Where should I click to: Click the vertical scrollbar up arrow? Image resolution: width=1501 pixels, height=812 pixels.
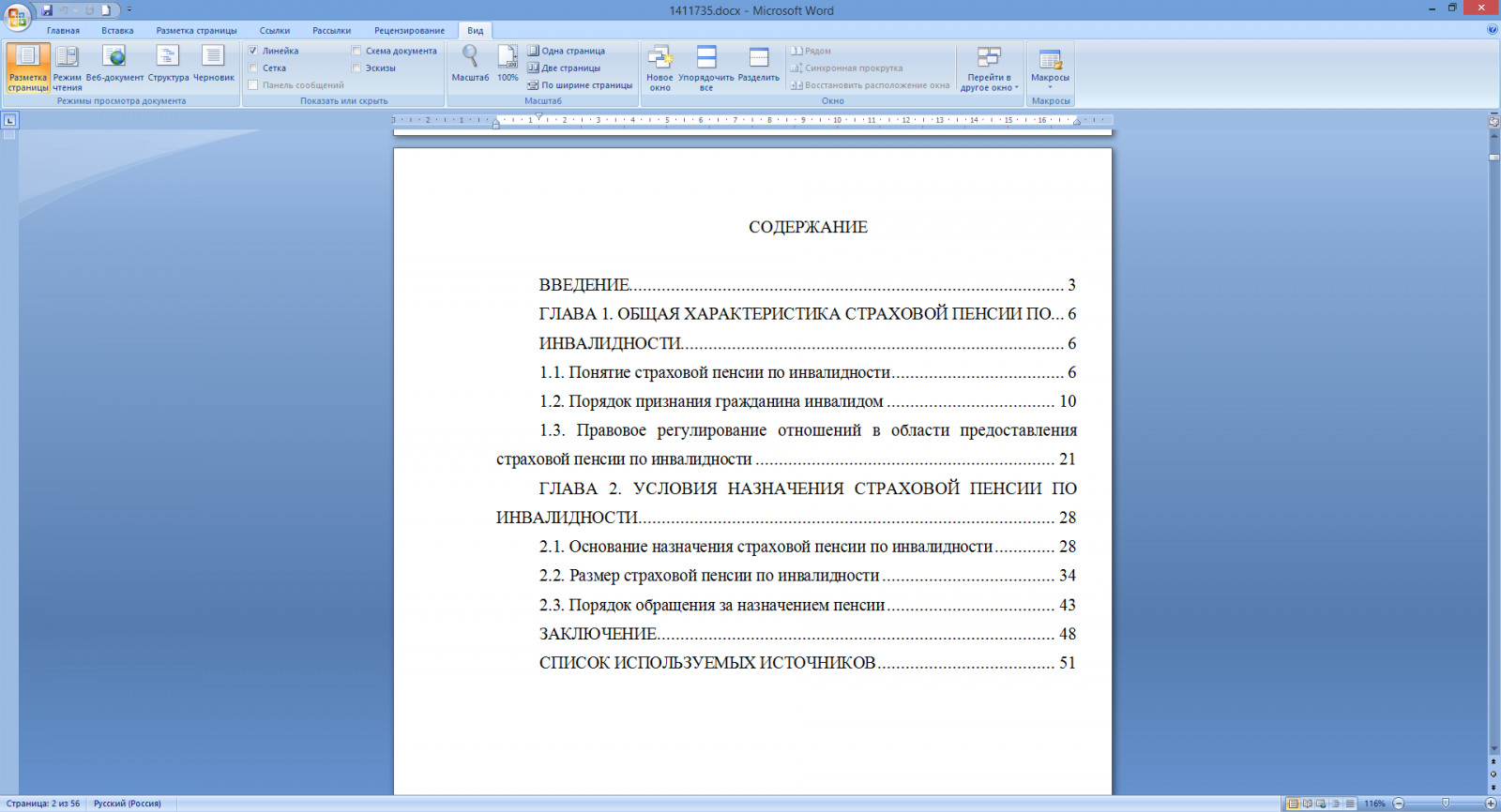pyautogui.click(x=1493, y=135)
